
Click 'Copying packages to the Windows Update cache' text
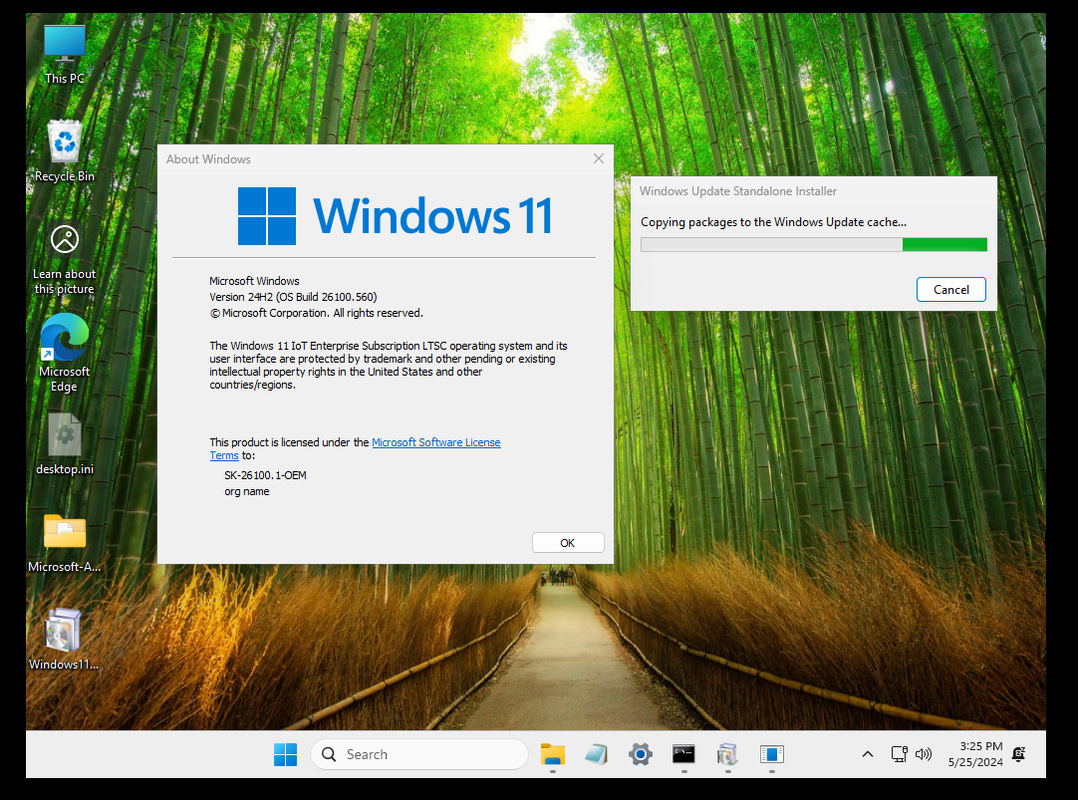click(x=773, y=222)
